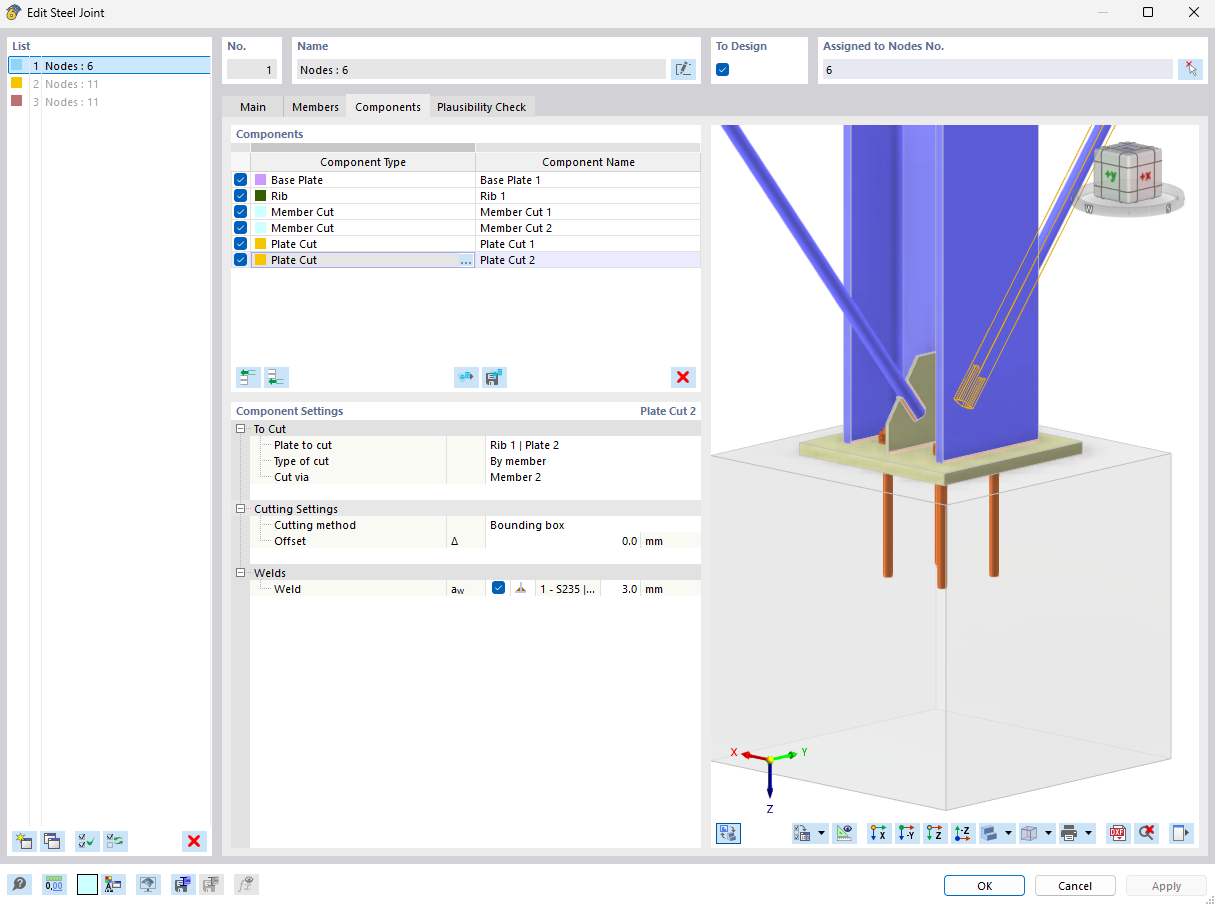Click the Cancel button
The width and height of the screenshot is (1215, 904).
1075,886
